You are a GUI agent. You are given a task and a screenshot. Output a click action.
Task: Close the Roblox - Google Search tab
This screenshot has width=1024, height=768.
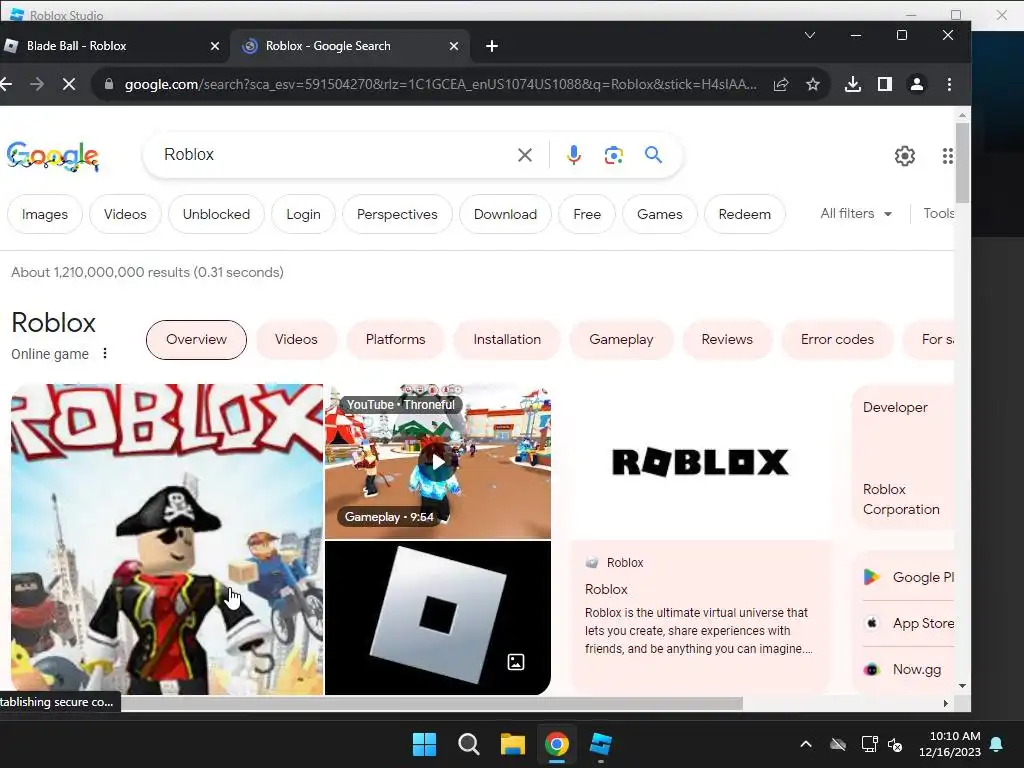[x=454, y=46]
